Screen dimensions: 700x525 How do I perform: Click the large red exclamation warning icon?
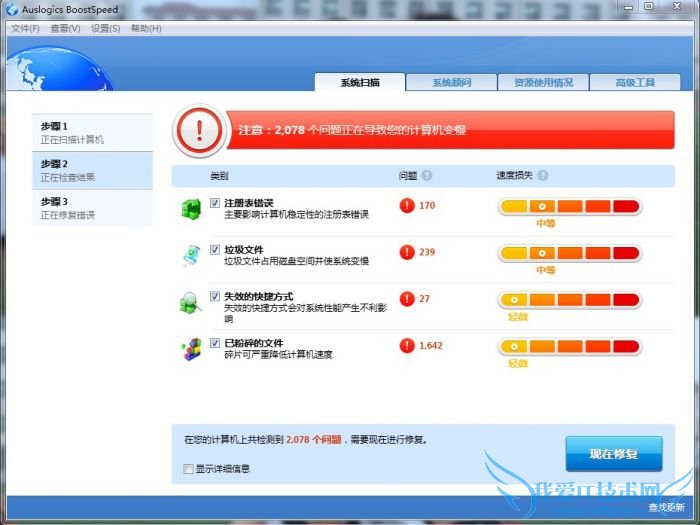point(199,130)
